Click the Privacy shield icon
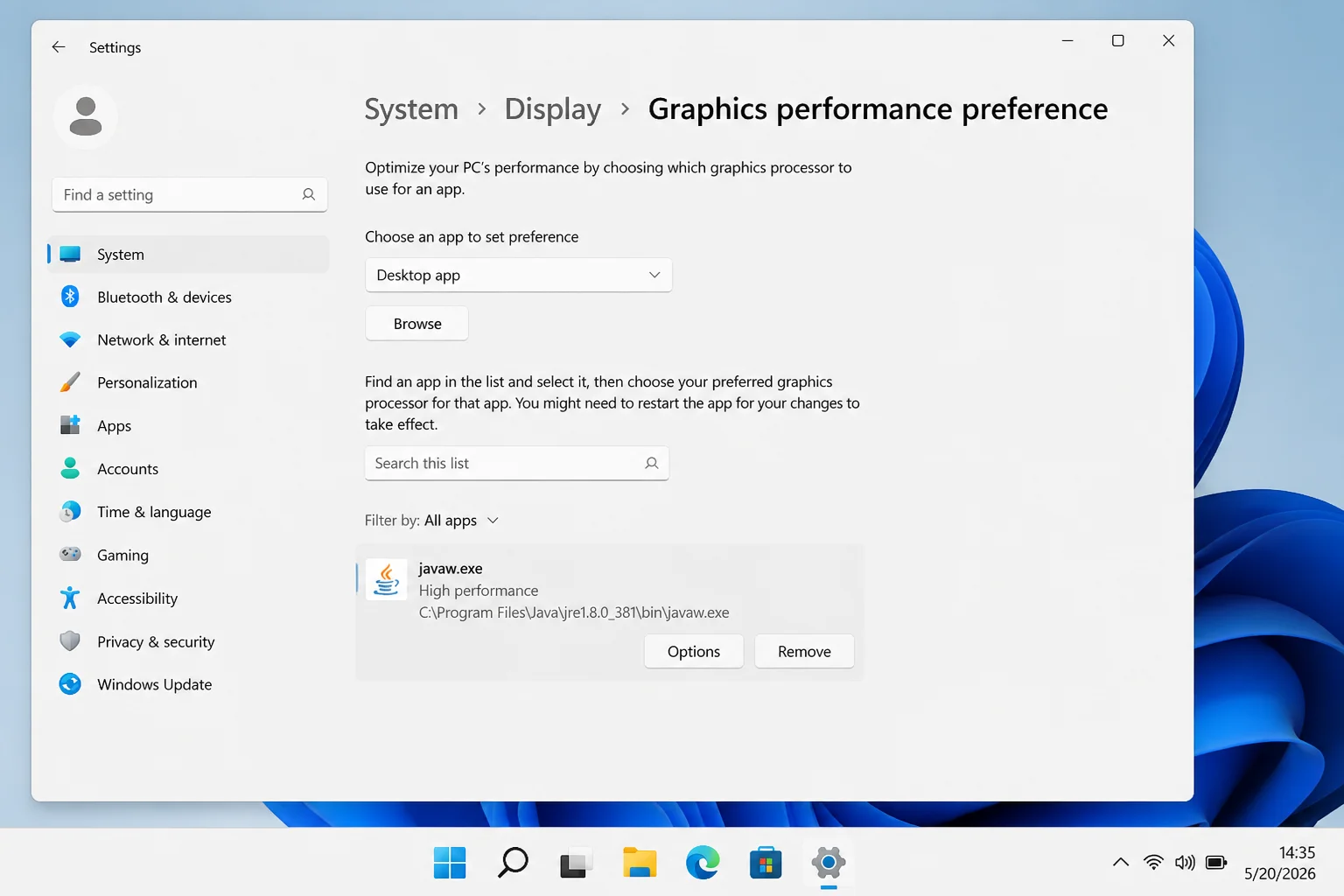Viewport: 1344px width, 896px height. pos(70,641)
